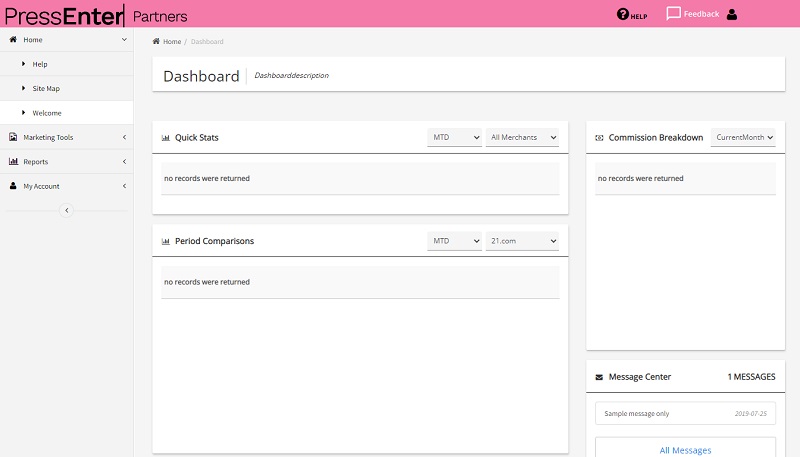Click the Marketing Tools image icon
800x457 pixels.
pos(13,137)
